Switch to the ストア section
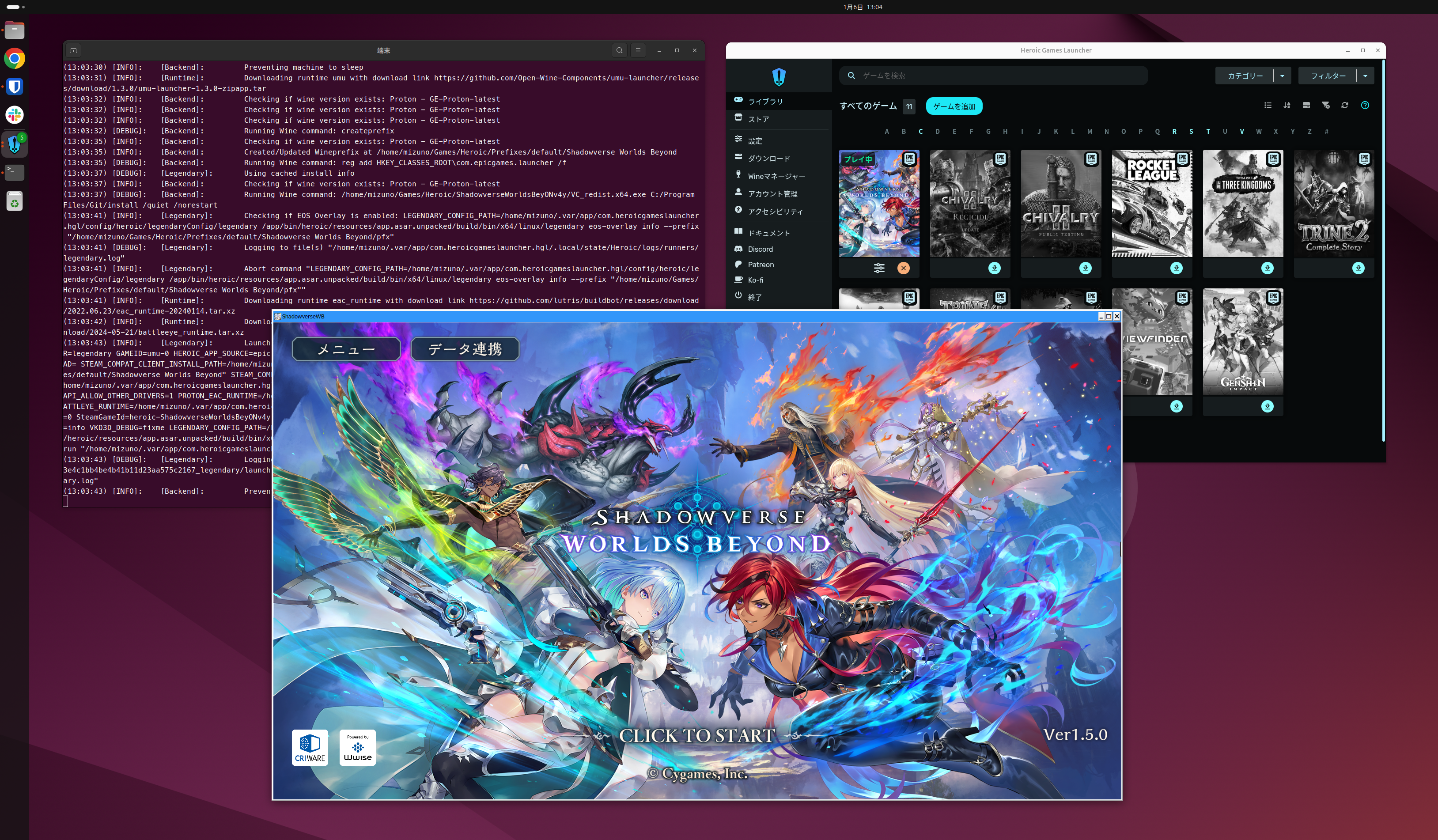The width and height of the screenshot is (1438, 840). [759, 119]
